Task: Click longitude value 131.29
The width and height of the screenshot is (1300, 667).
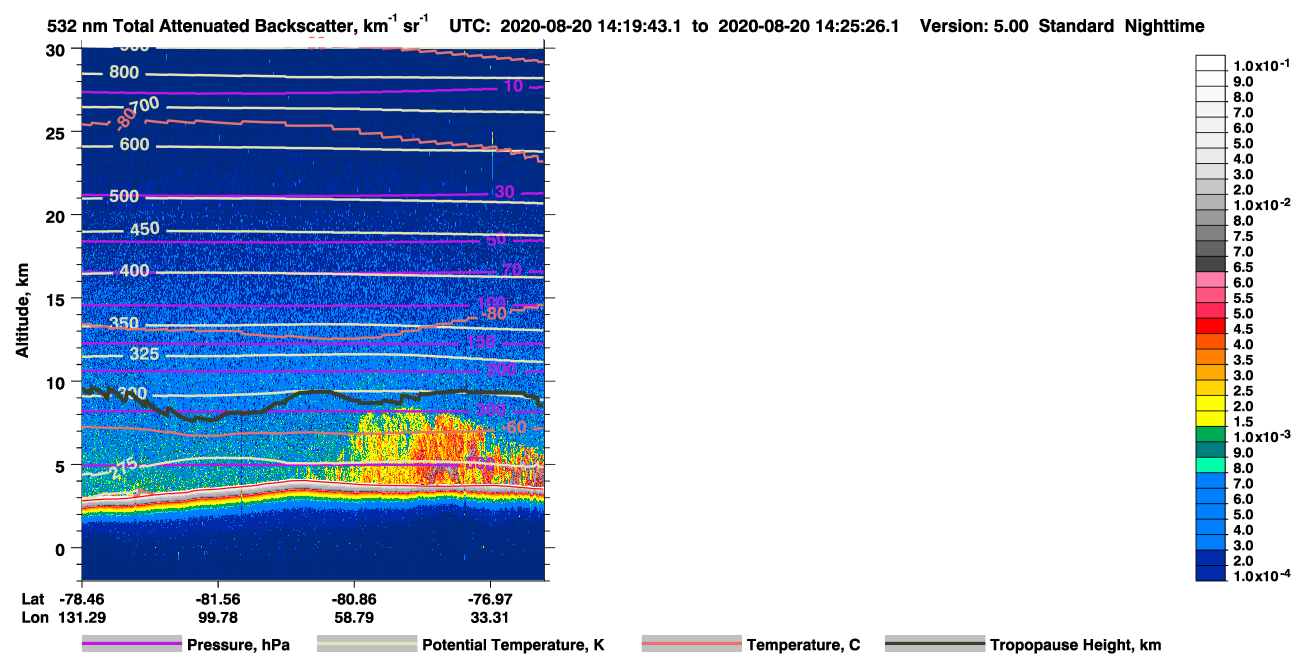Action: pos(81,617)
